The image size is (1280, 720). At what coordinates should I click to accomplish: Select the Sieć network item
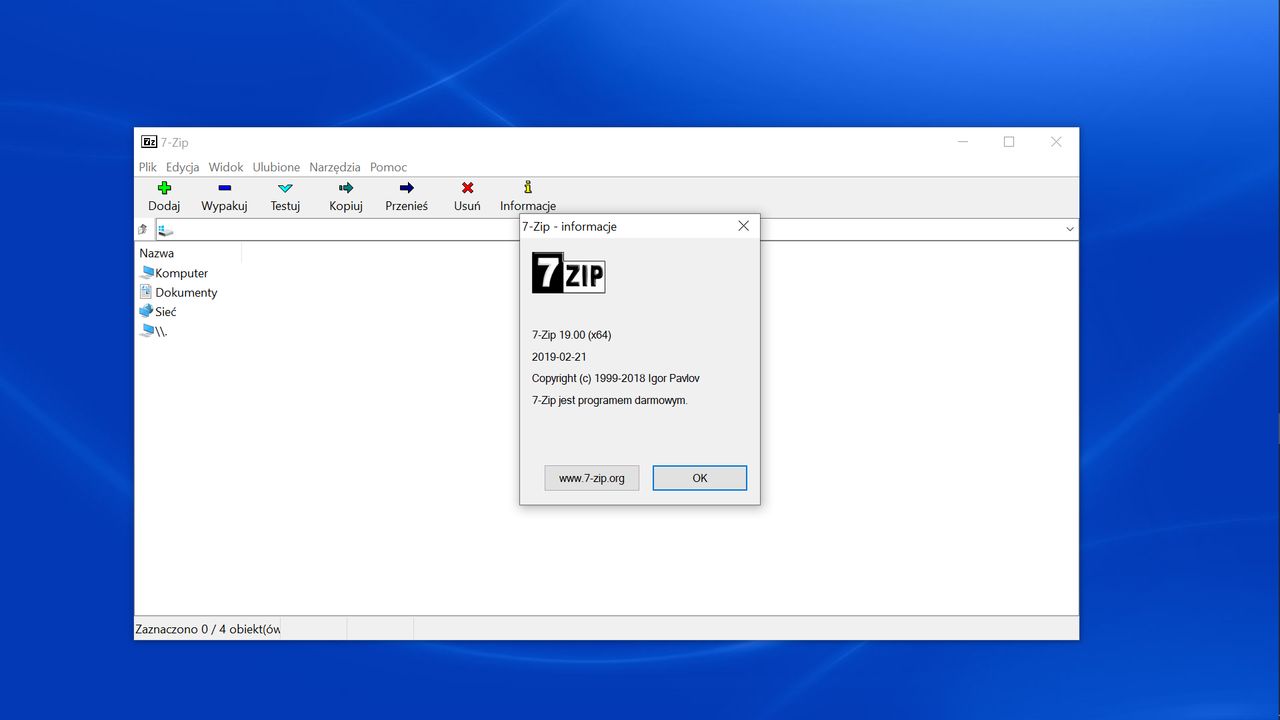pos(158,312)
